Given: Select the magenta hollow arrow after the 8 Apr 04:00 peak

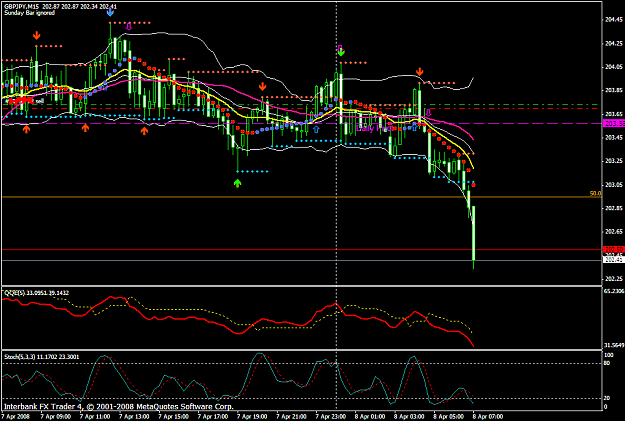Looking at the screenshot, I should click(428, 112).
